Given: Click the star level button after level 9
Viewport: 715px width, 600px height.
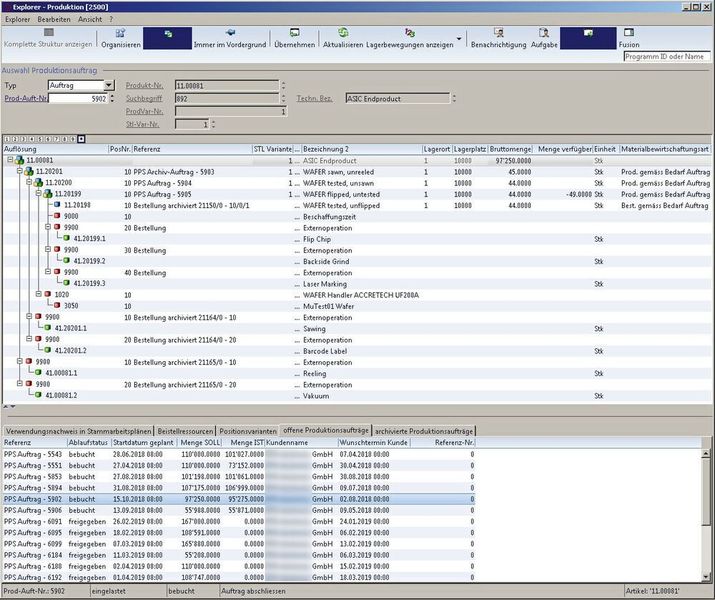Looking at the screenshot, I should tap(82, 139).
